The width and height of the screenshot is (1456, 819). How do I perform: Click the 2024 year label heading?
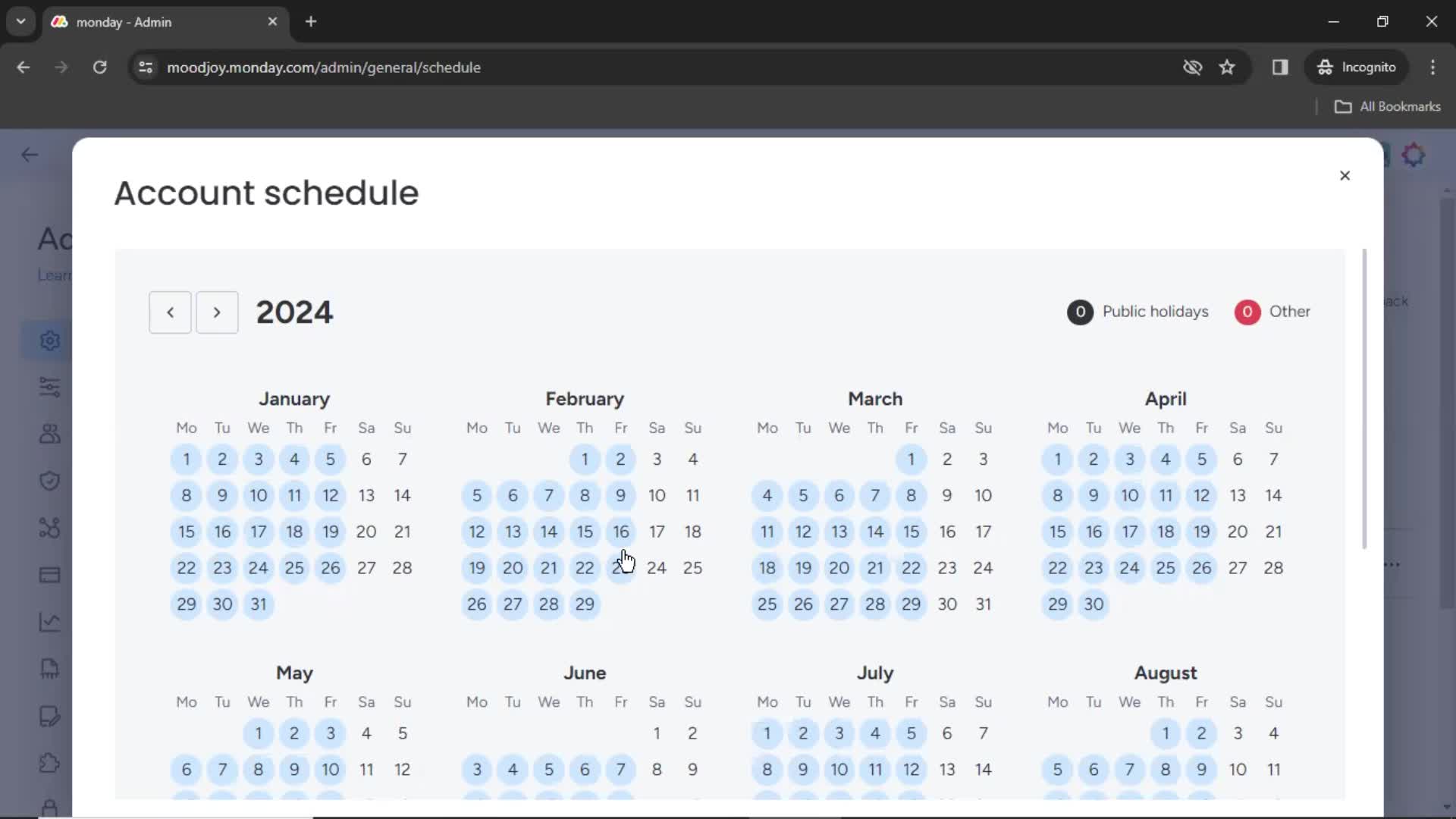295,312
